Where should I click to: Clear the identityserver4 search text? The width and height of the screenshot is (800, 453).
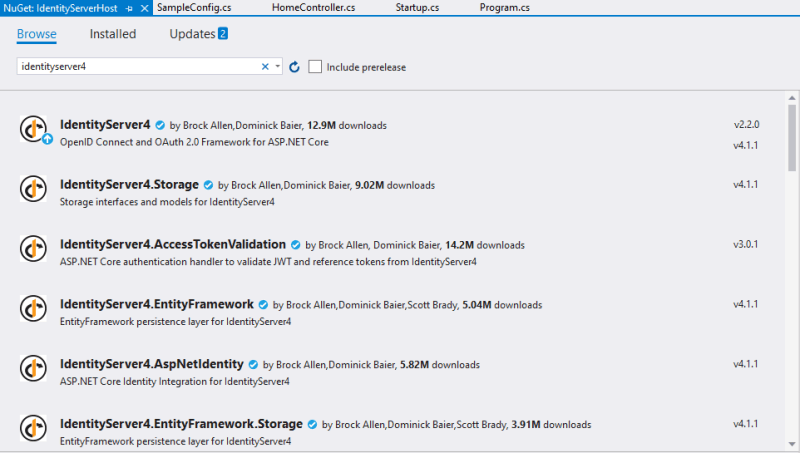265,66
